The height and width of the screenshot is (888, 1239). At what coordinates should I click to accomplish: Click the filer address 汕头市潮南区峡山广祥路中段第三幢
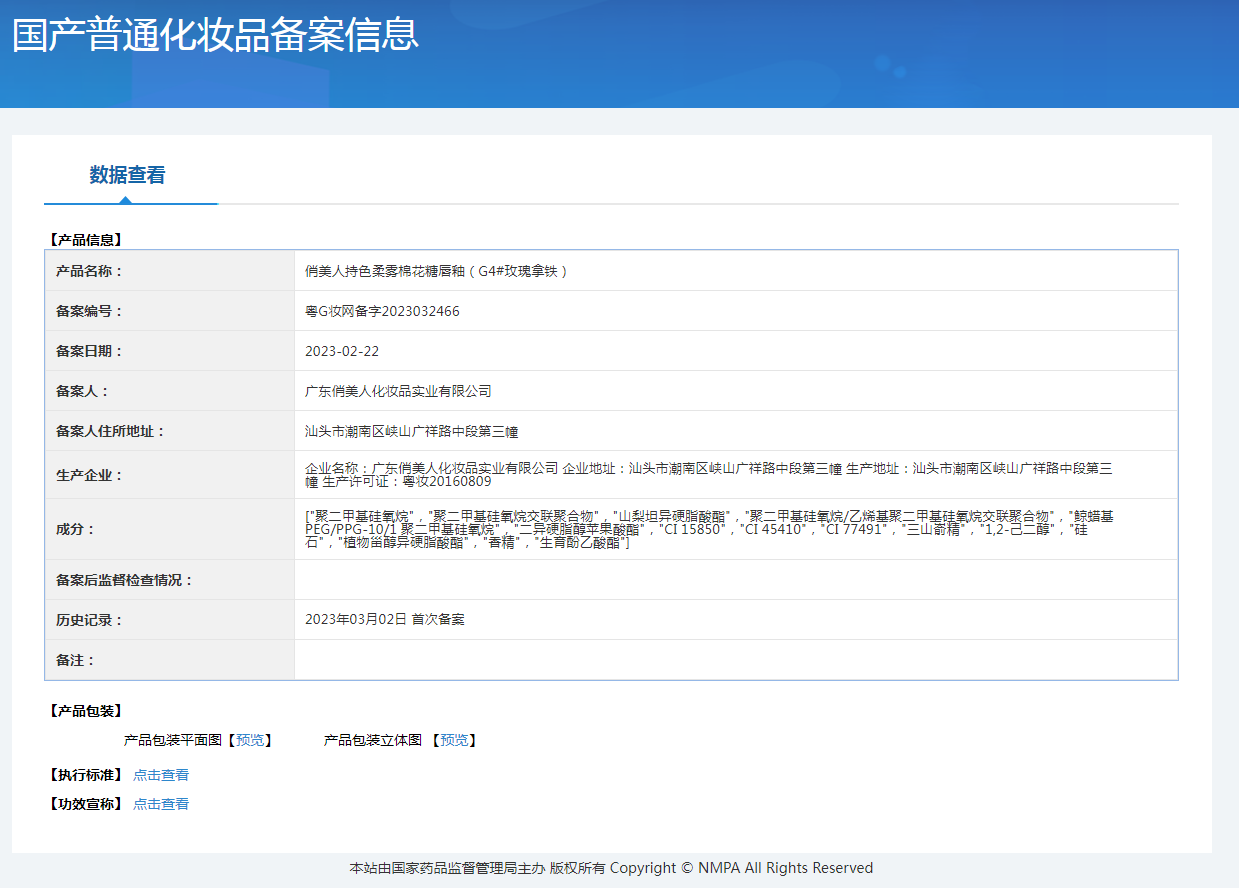pos(411,431)
